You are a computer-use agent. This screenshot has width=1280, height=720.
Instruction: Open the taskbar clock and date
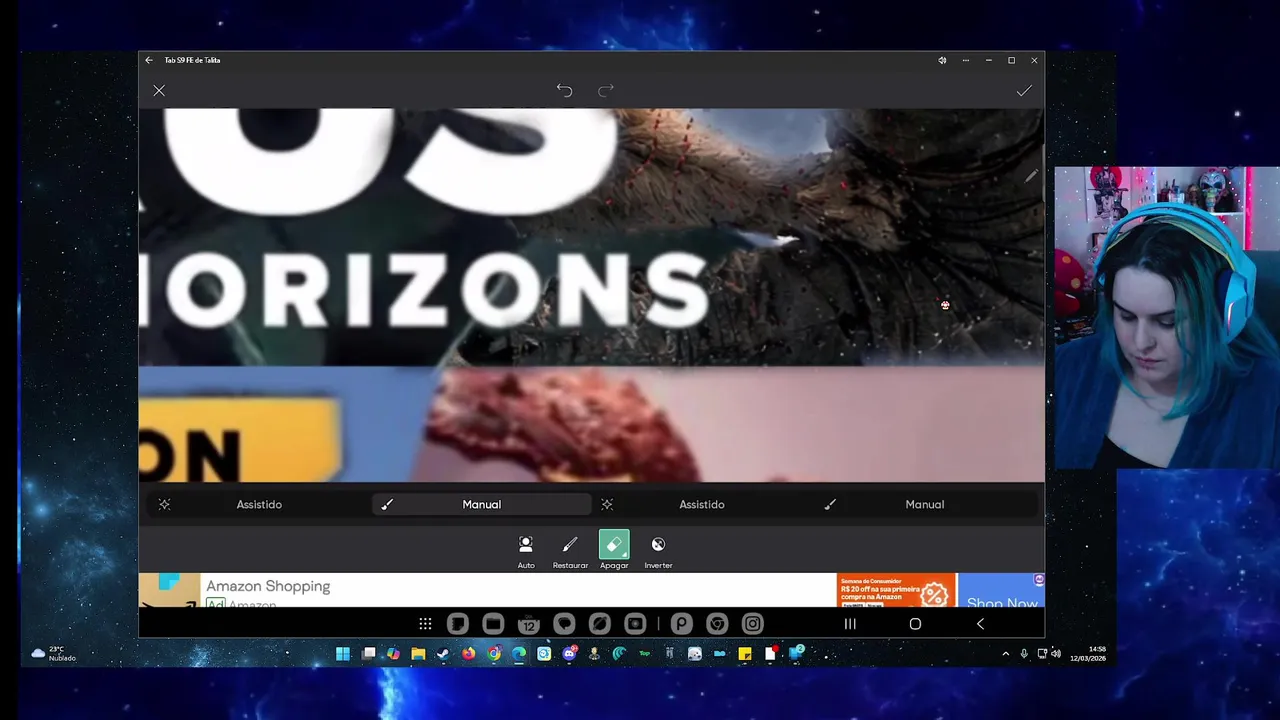pos(1087,654)
